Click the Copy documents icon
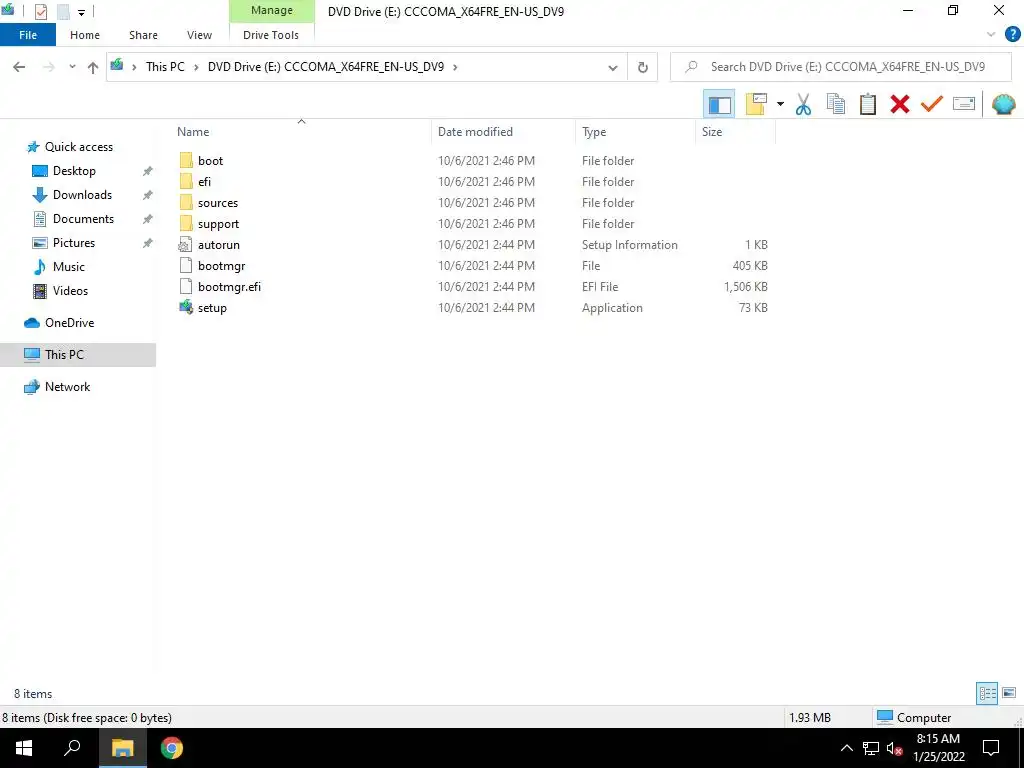This screenshot has width=1024, height=768. (835, 104)
